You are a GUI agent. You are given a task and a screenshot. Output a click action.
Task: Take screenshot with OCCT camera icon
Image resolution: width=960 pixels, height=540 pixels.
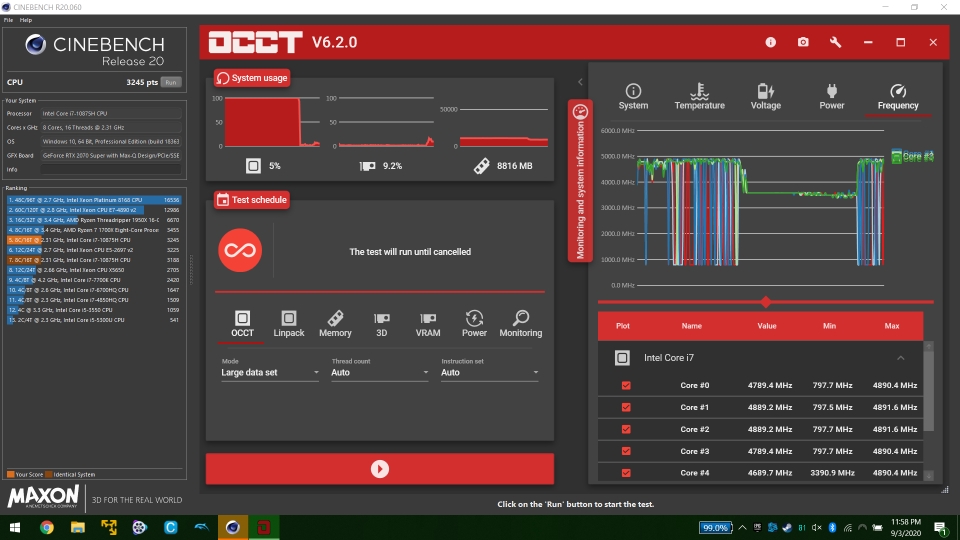803,42
